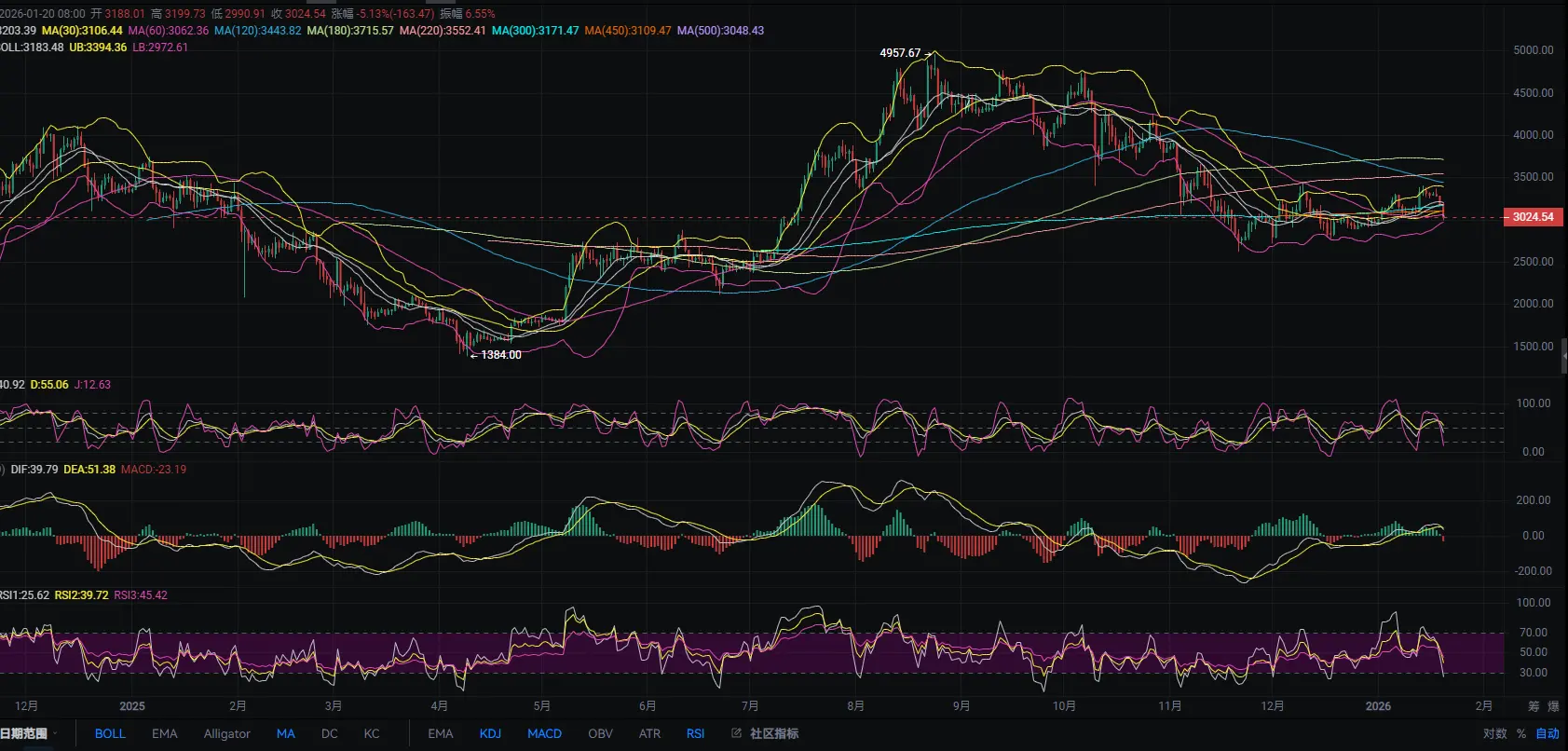Screen dimensions: 1568x751
Task: Open the 筹 chip distribution icon
Action: [1534, 706]
